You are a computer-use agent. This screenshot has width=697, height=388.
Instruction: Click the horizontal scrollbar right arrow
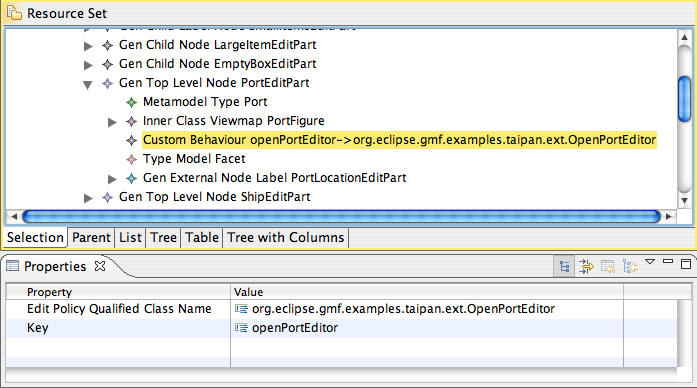pos(669,216)
